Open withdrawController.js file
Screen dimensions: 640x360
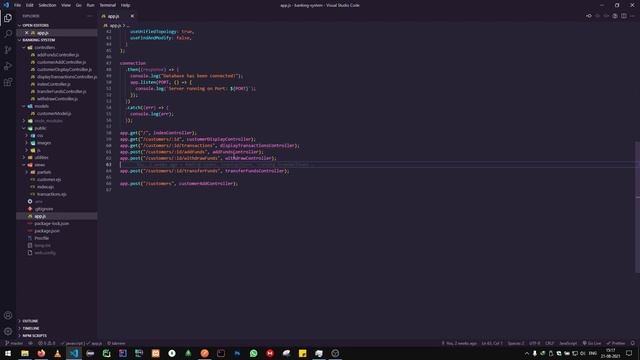pyautogui.click(x=57, y=99)
